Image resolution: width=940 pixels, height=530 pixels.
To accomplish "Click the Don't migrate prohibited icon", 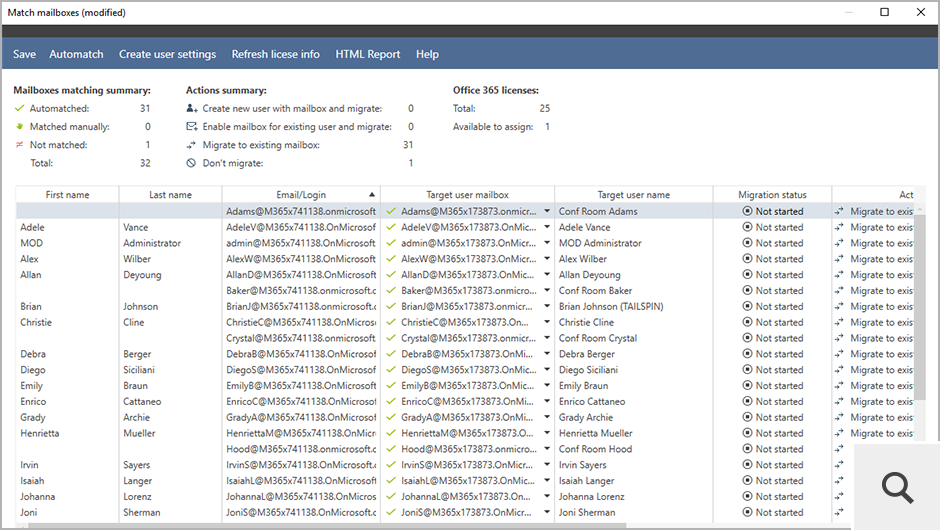I will 191,163.
